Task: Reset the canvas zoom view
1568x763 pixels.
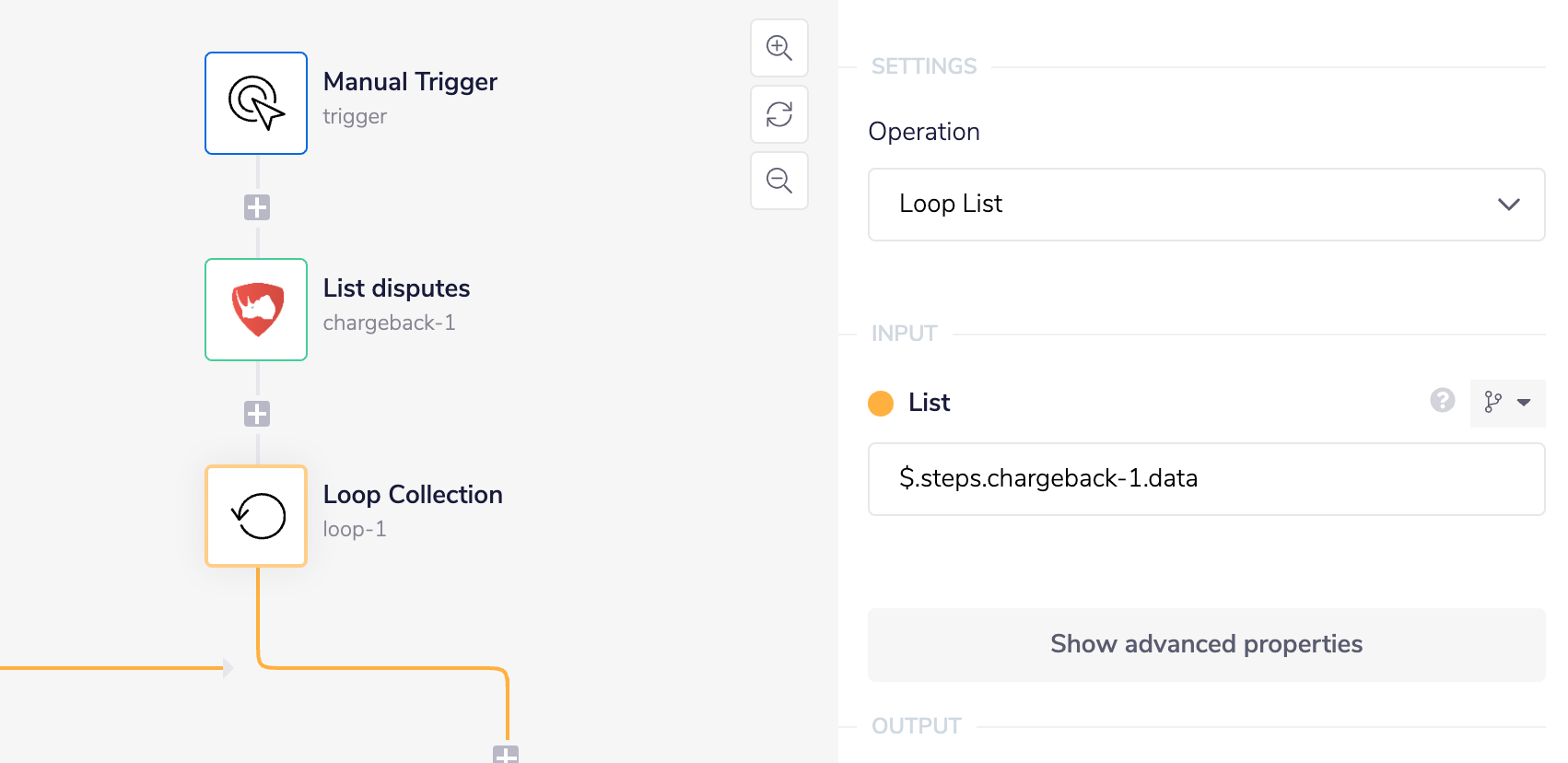Action: click(779, 114)
